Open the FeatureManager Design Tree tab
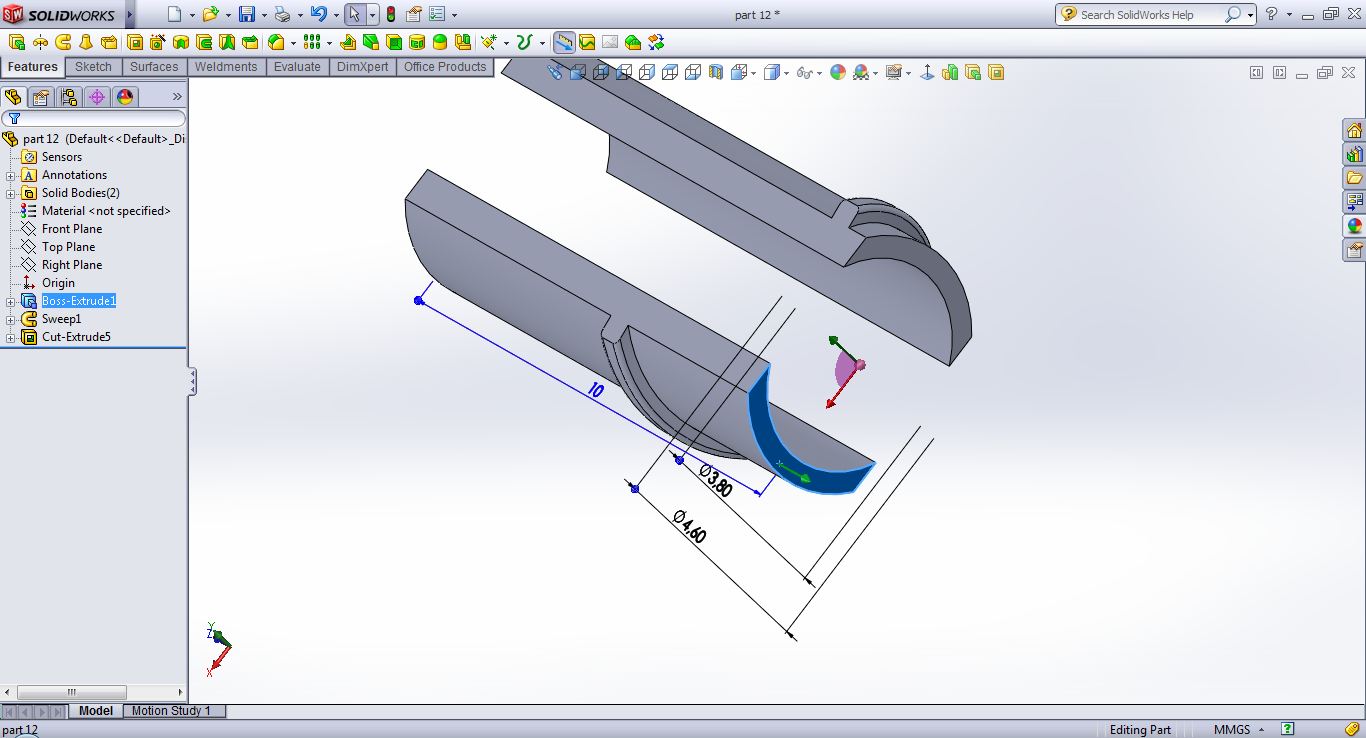Image resolution: width=1366 pixels, height=738 pixels. point(13,97)
